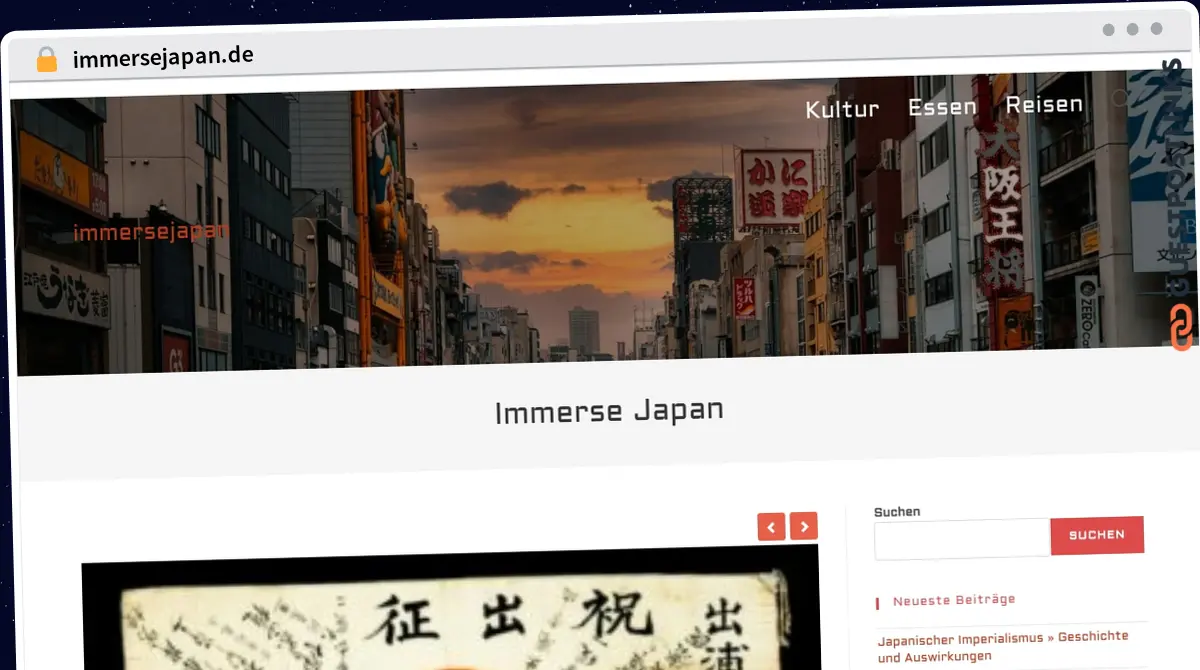Click the leftmost gray window dot
This screenshot has width=1200, height=670.
(1109, 30)
